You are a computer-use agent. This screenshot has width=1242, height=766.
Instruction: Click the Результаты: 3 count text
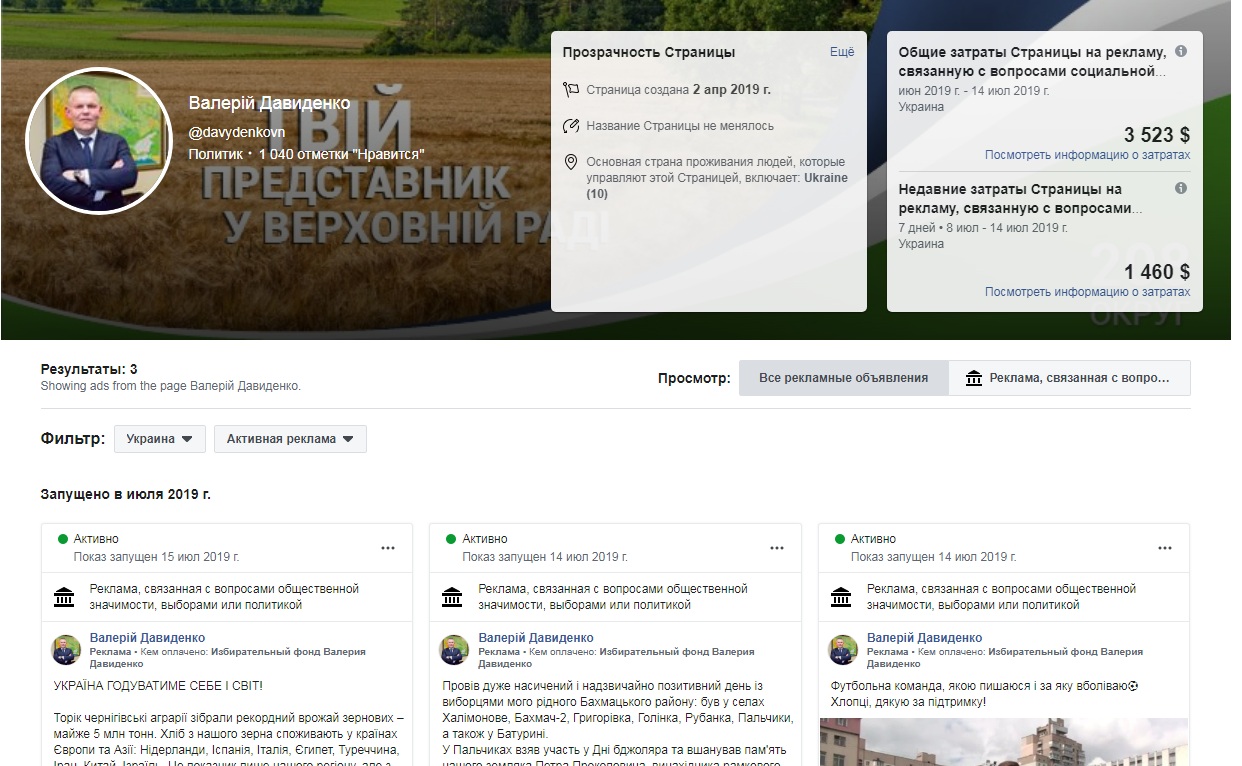click(89, 370)
